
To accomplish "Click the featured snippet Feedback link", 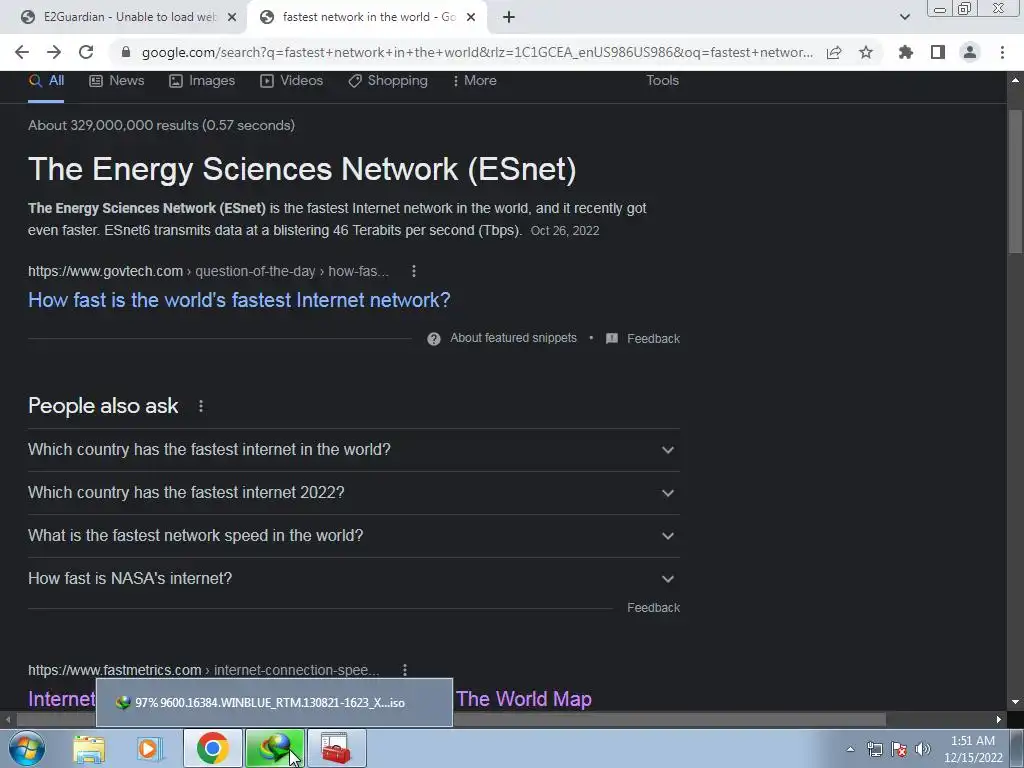I will coord(653,338).
